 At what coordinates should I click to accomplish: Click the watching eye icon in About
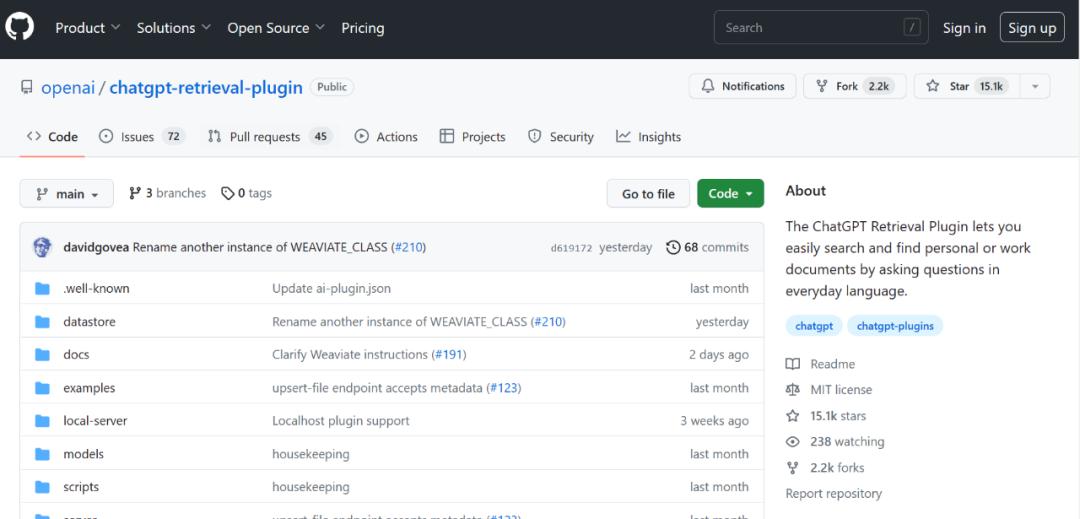click(x=793, y=442)
